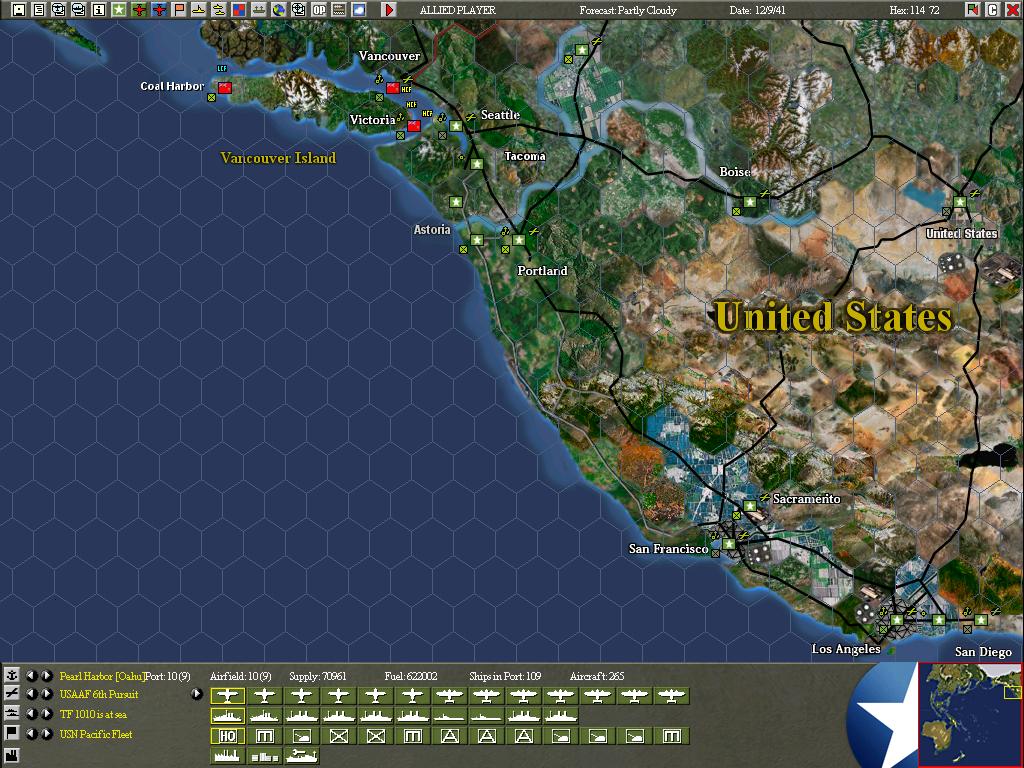Click the red and blue squares icon
The width and height of the screenshot is (1024, 768).
click(239, 10)
